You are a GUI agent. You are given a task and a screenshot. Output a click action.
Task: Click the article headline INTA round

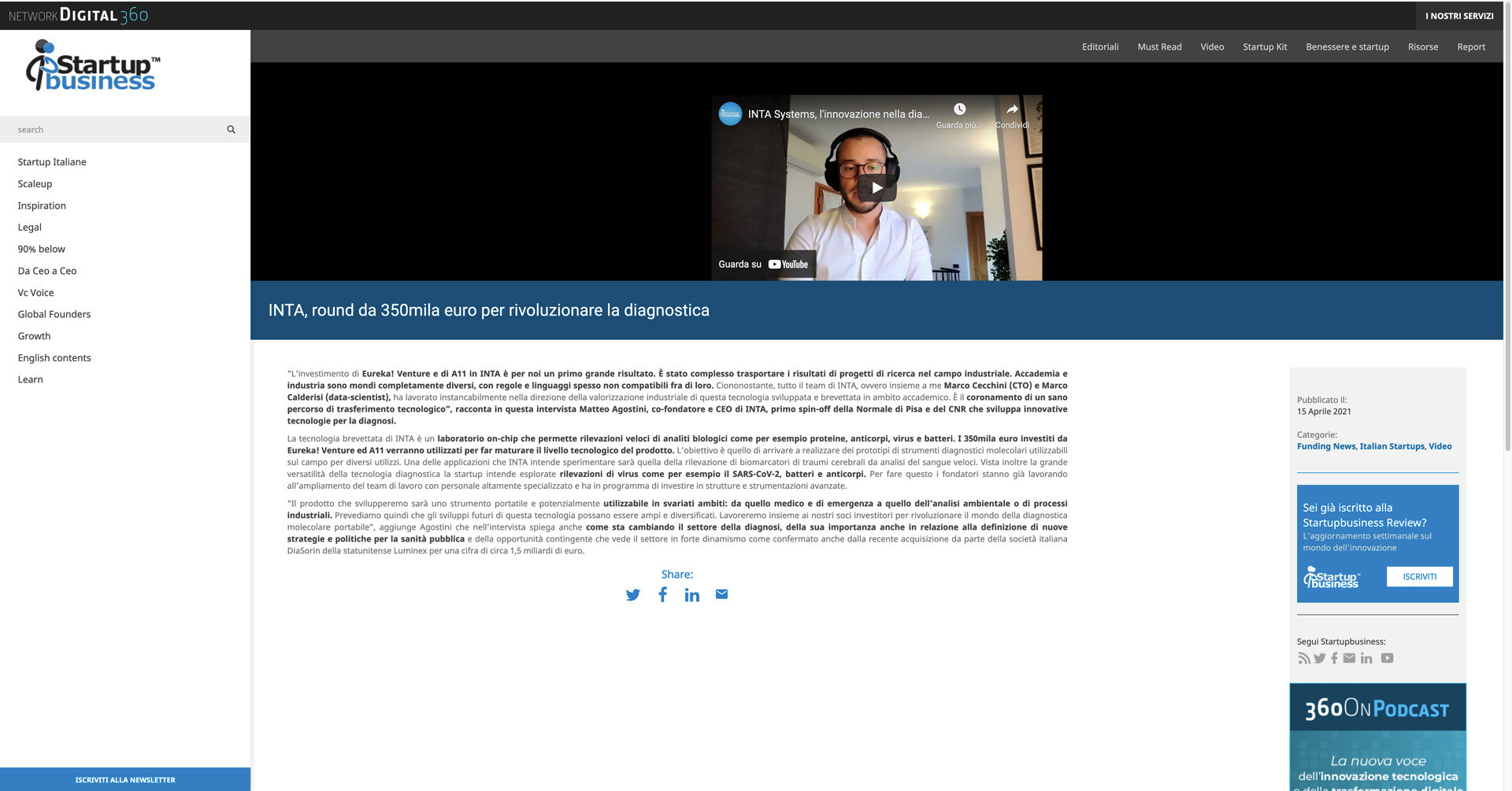tap(488, 310)
